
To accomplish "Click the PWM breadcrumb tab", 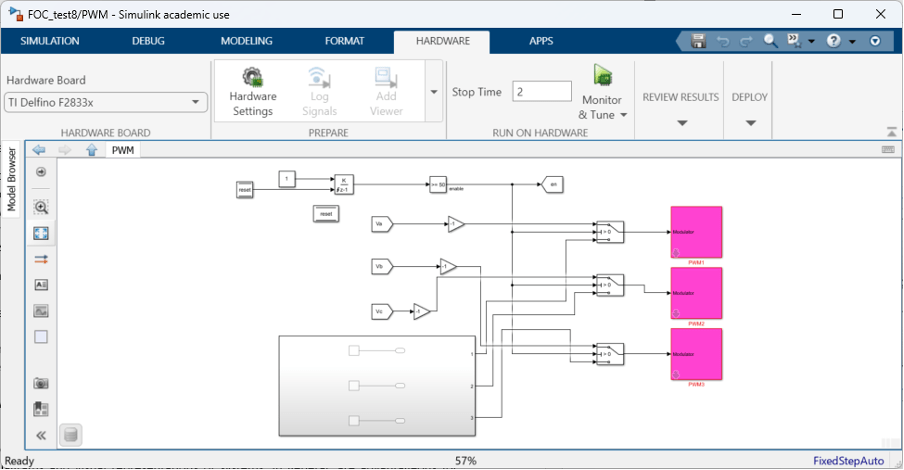I will point(123,150).
